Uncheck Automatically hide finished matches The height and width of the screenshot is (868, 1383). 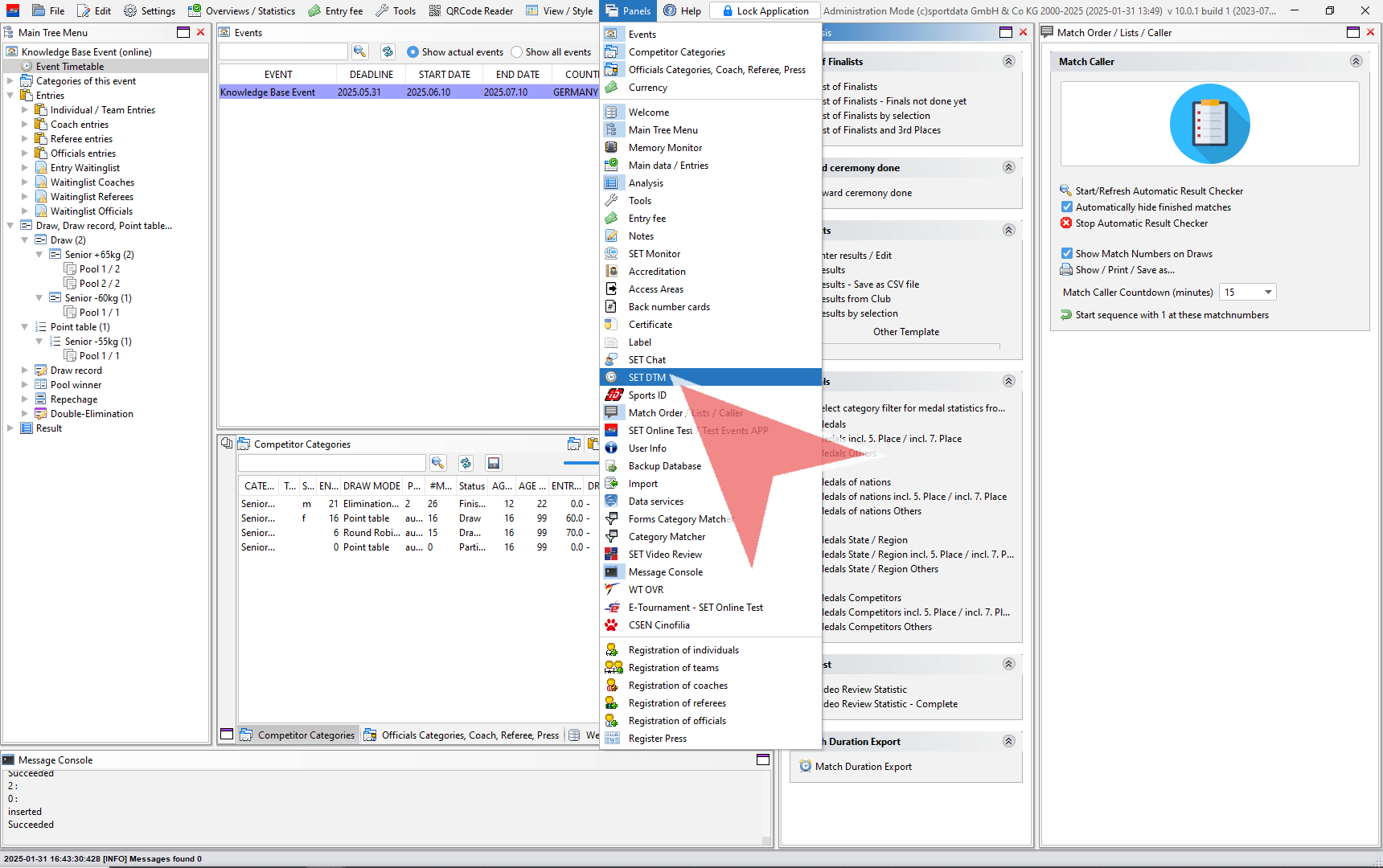click(x=1066, y=207)
